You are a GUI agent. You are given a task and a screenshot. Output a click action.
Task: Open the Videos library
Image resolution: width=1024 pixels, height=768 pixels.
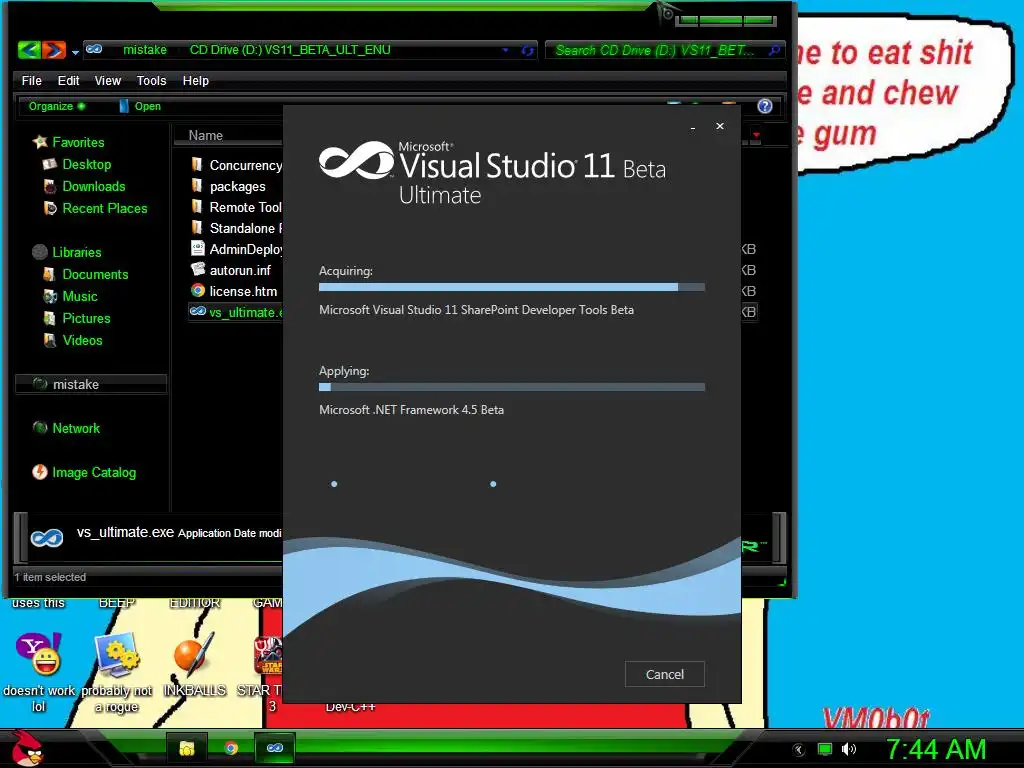click(x=82, y=340)
